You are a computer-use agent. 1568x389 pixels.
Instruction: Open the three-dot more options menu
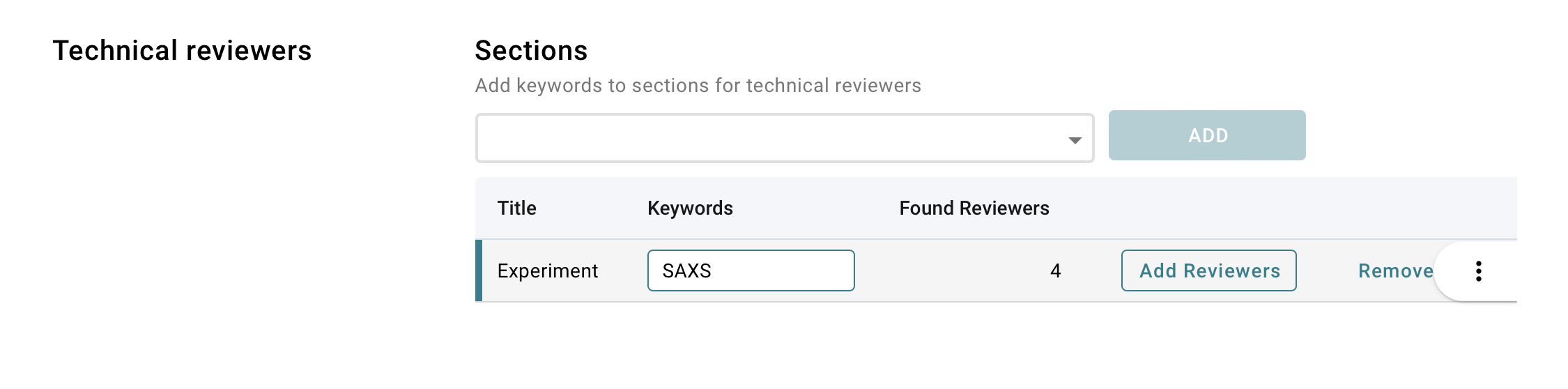(1478, 271)
